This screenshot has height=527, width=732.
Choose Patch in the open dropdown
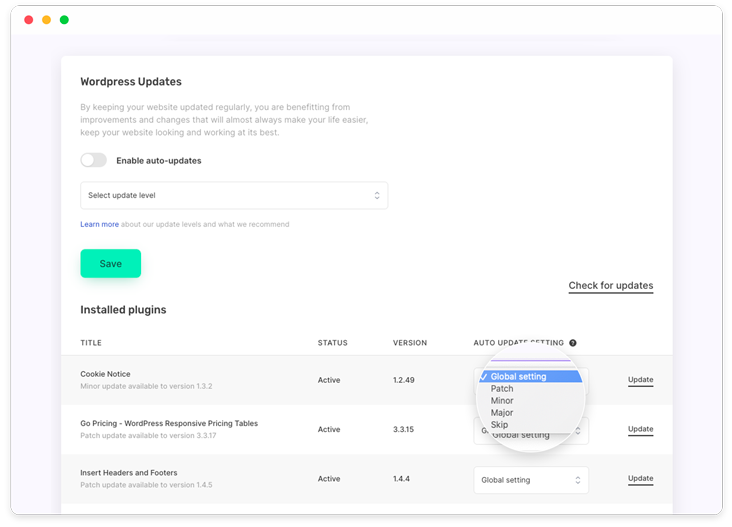pos(502,388)
